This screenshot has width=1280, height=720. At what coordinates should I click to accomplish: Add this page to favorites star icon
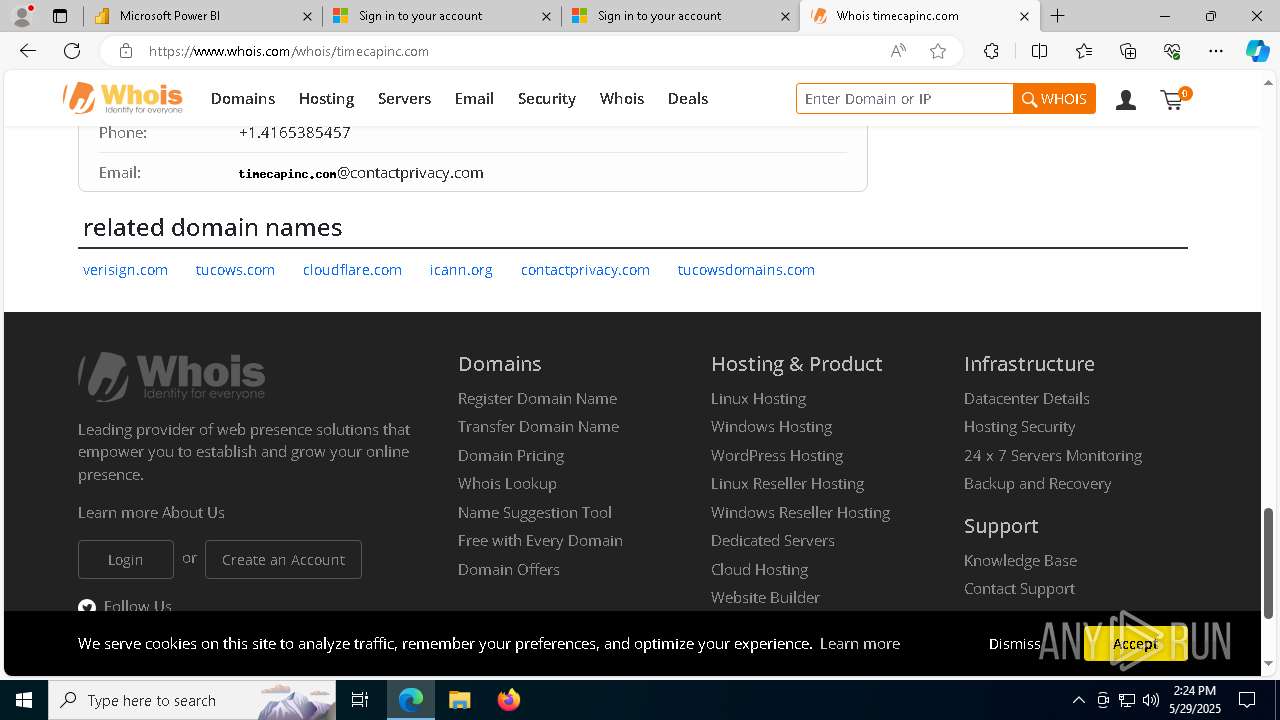click(938, 51)
